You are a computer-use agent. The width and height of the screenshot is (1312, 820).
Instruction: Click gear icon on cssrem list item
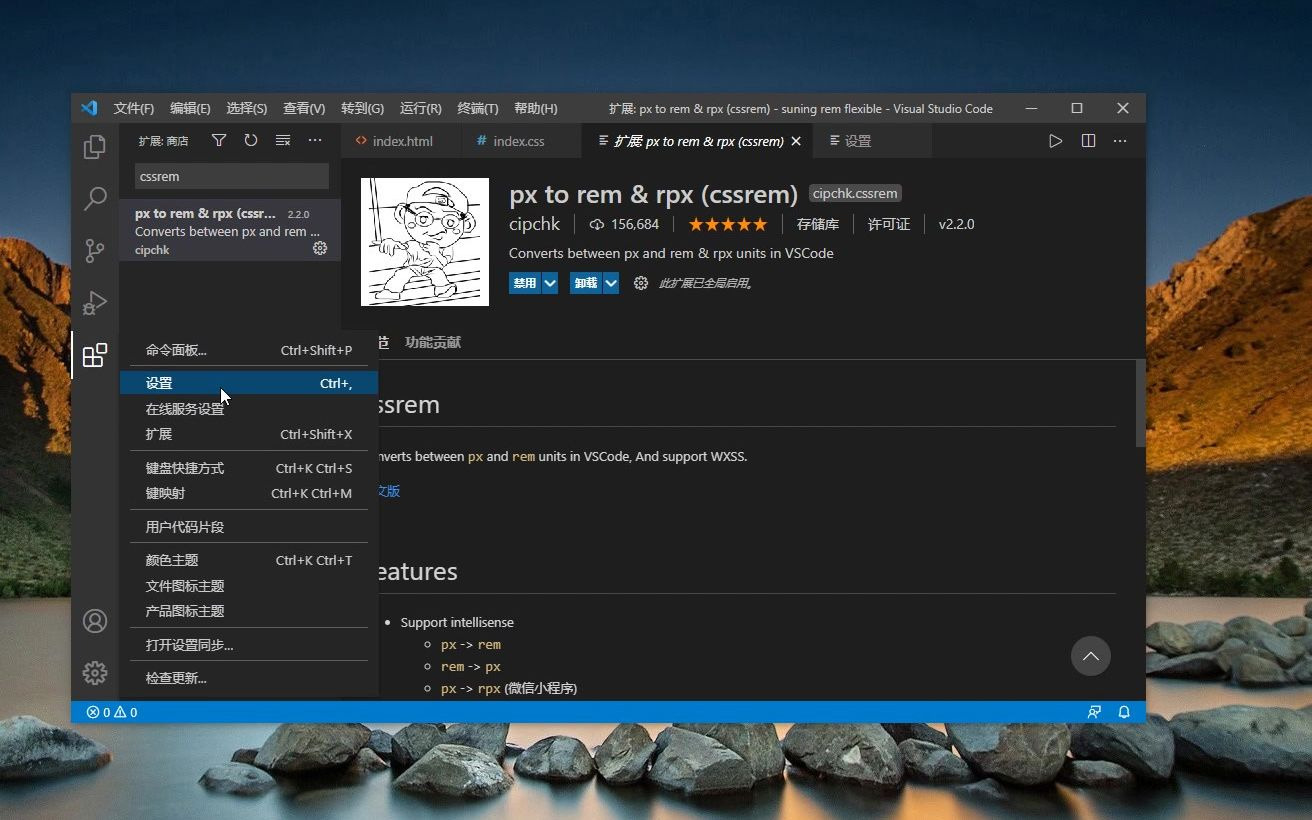coord(320,248)
